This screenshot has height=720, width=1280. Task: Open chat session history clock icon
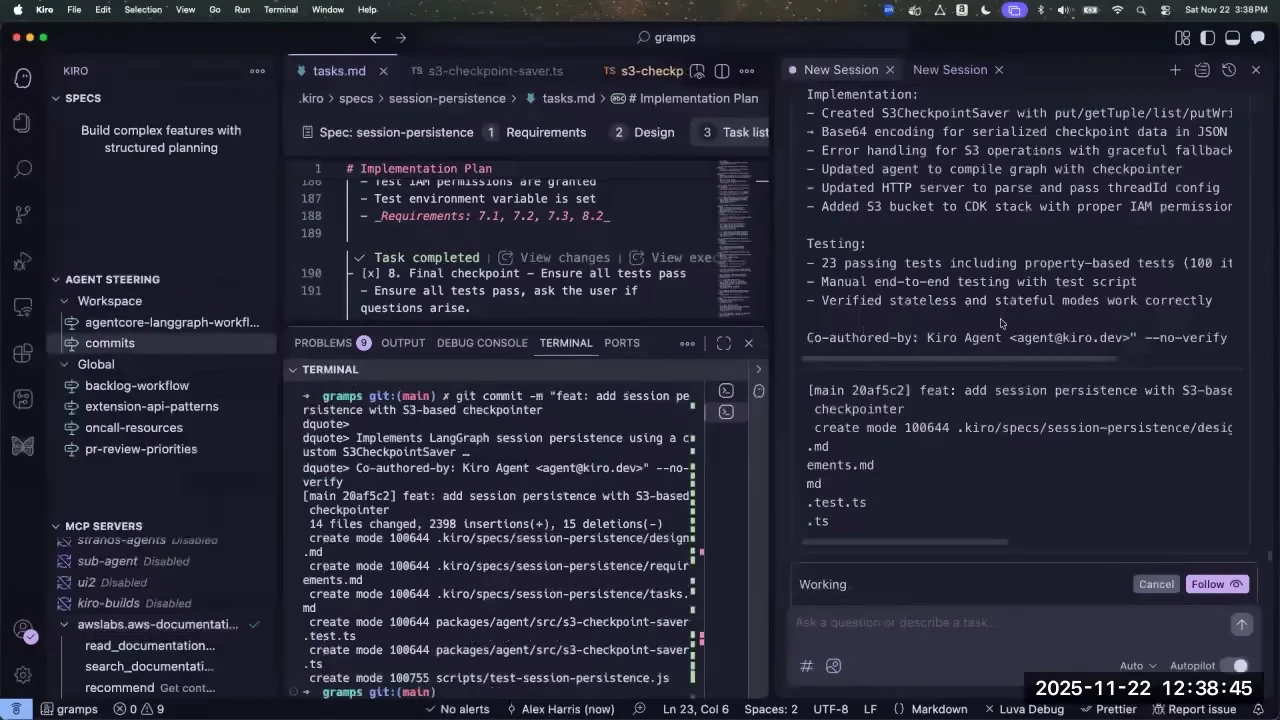1229,70
